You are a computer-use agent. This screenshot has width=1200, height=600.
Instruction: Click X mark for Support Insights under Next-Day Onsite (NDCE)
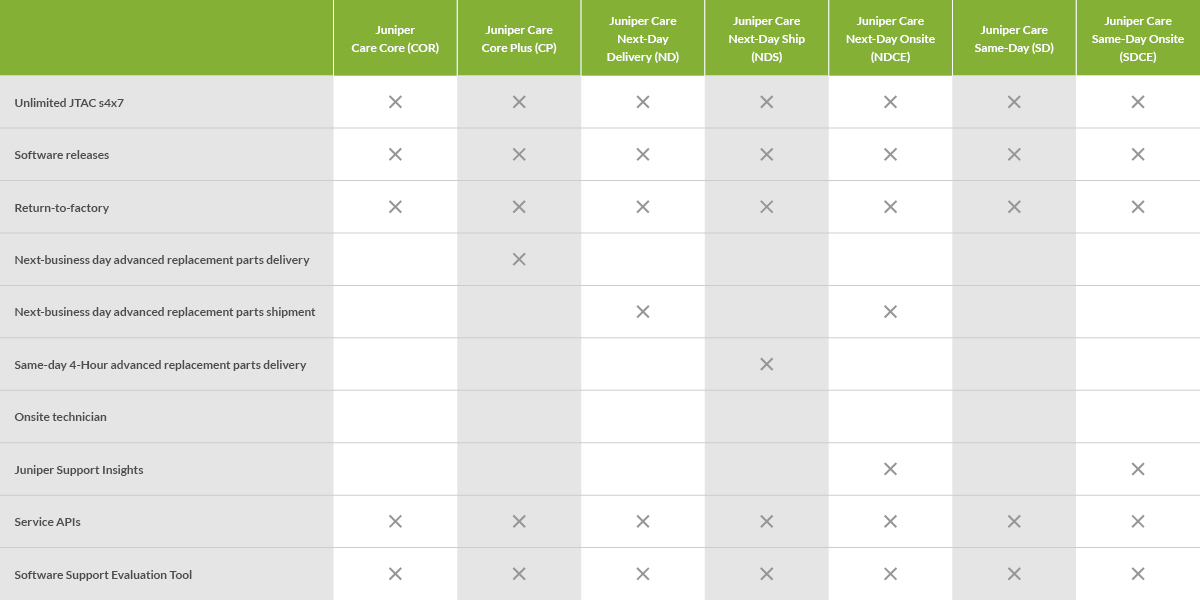[x=890, y=469]
